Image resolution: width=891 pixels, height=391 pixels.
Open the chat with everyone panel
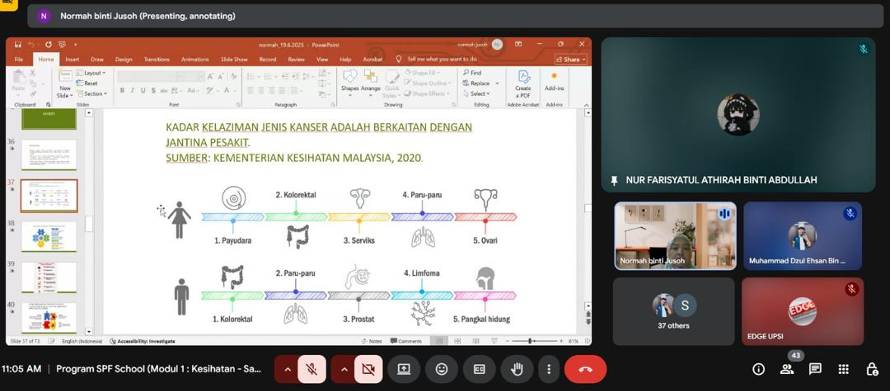click(x=815, y=369)
